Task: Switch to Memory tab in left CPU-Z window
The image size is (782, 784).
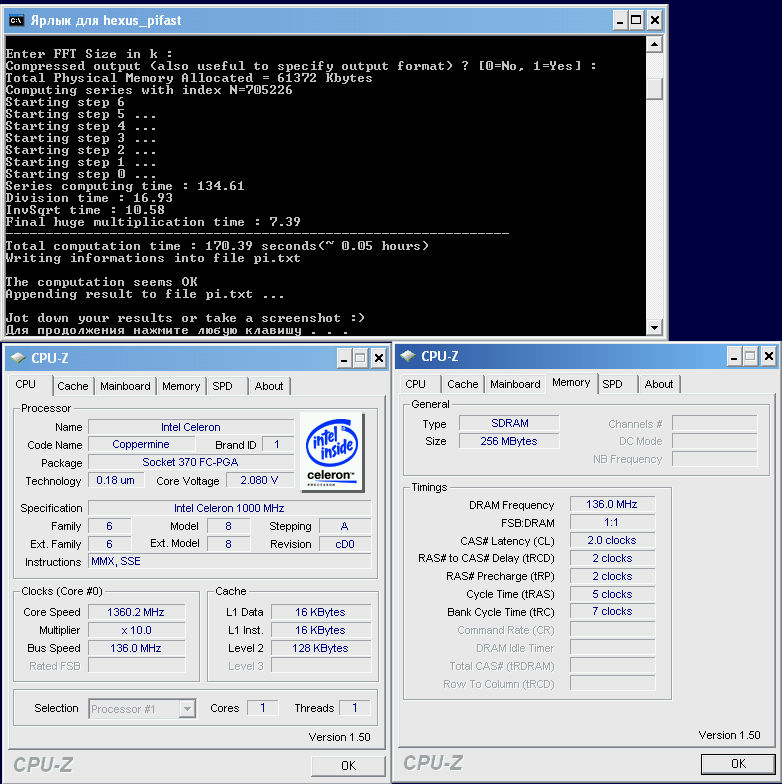Action: pyautogui.click(x=181, y=386)
